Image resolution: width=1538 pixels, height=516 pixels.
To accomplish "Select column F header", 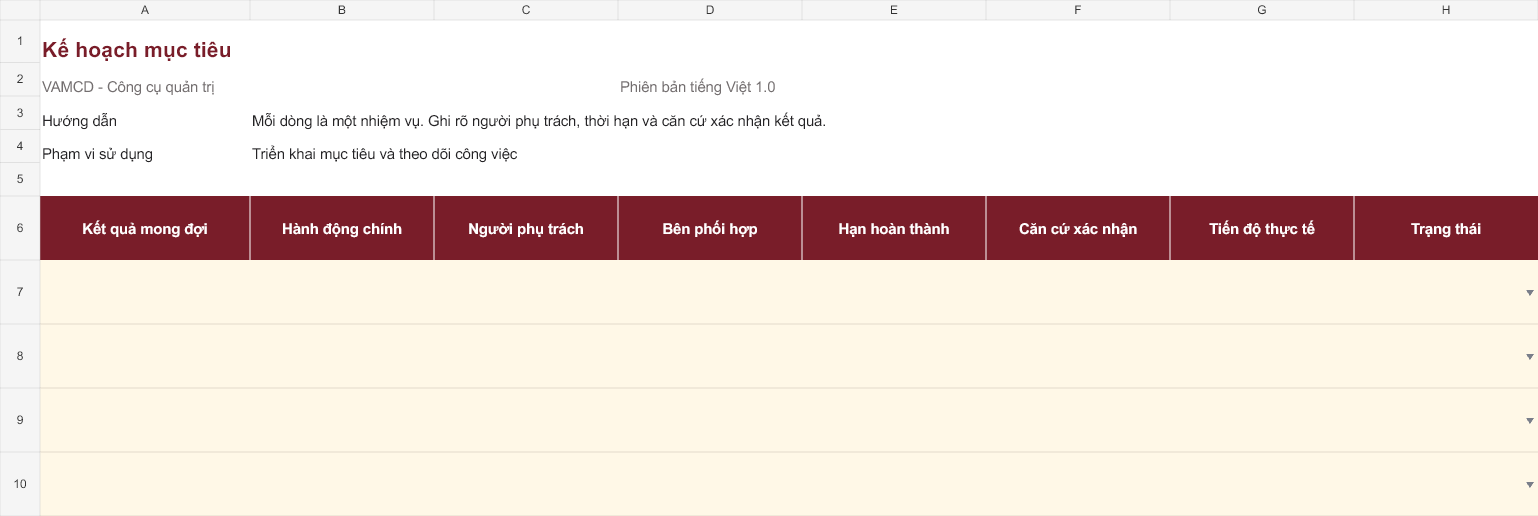I will pyautogui.click(x=1078, y=10).
